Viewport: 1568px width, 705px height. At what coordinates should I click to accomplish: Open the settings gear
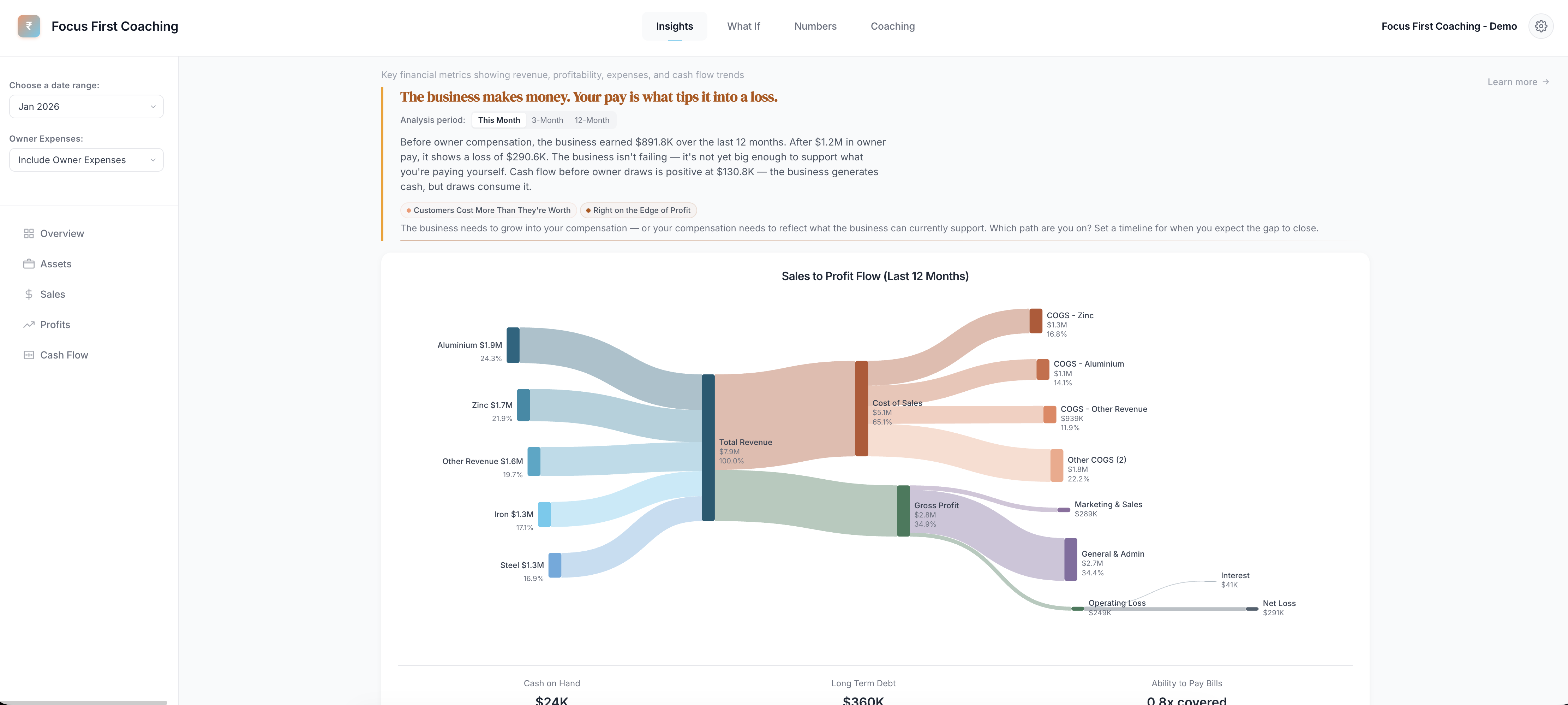click(1541, 25)
